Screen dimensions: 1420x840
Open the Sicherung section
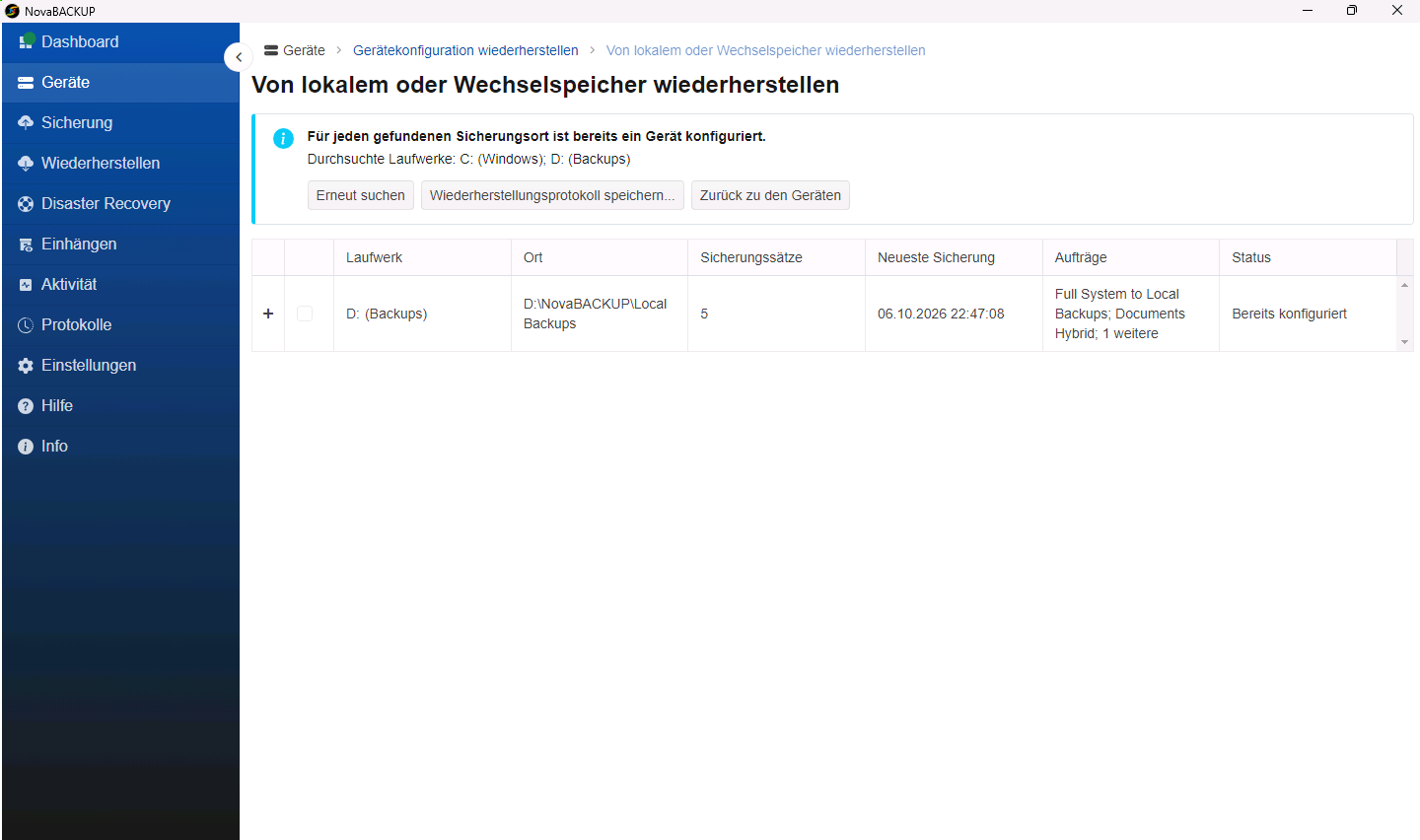[120, 122]
